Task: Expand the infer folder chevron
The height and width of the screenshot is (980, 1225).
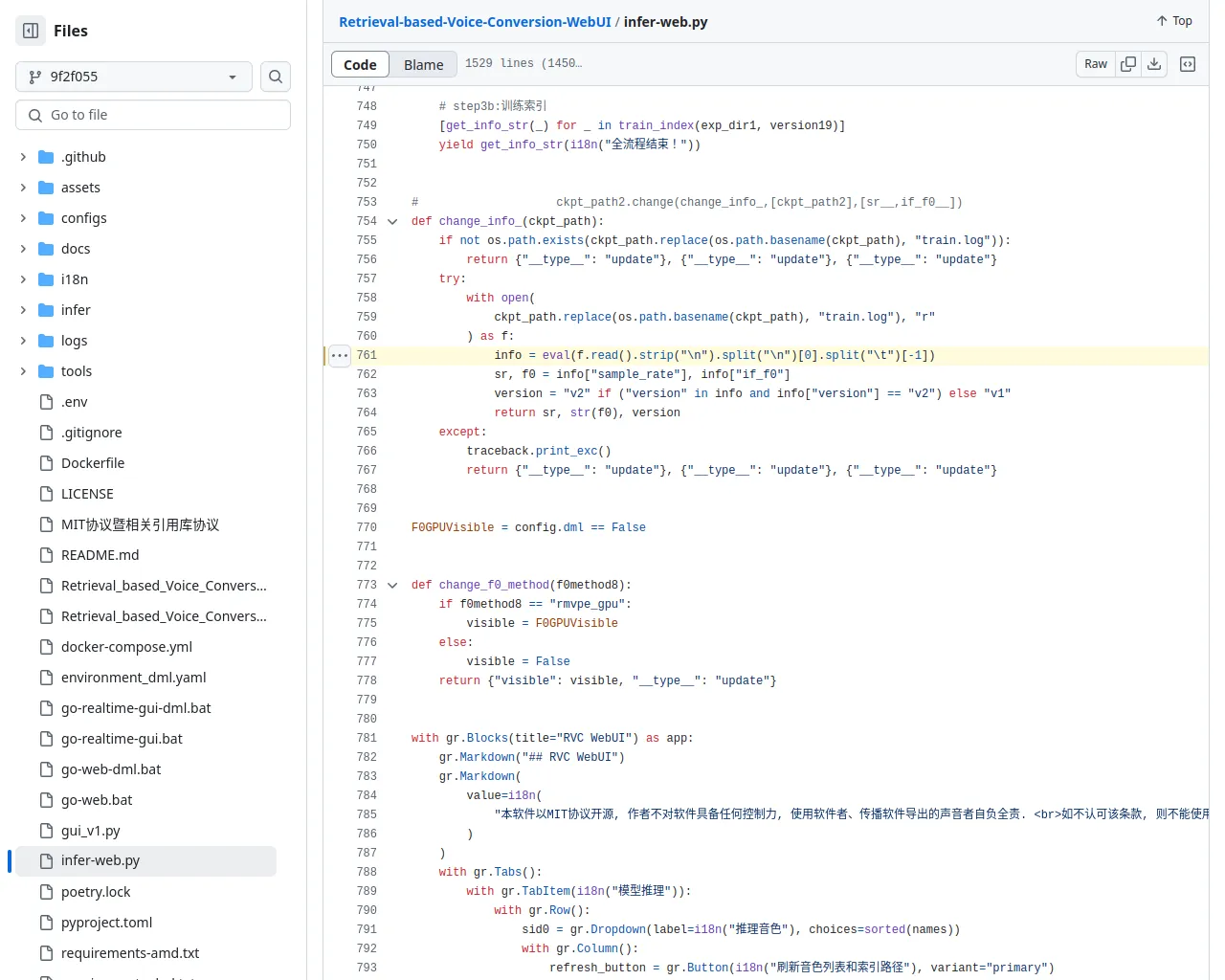Action: point(23,310)
